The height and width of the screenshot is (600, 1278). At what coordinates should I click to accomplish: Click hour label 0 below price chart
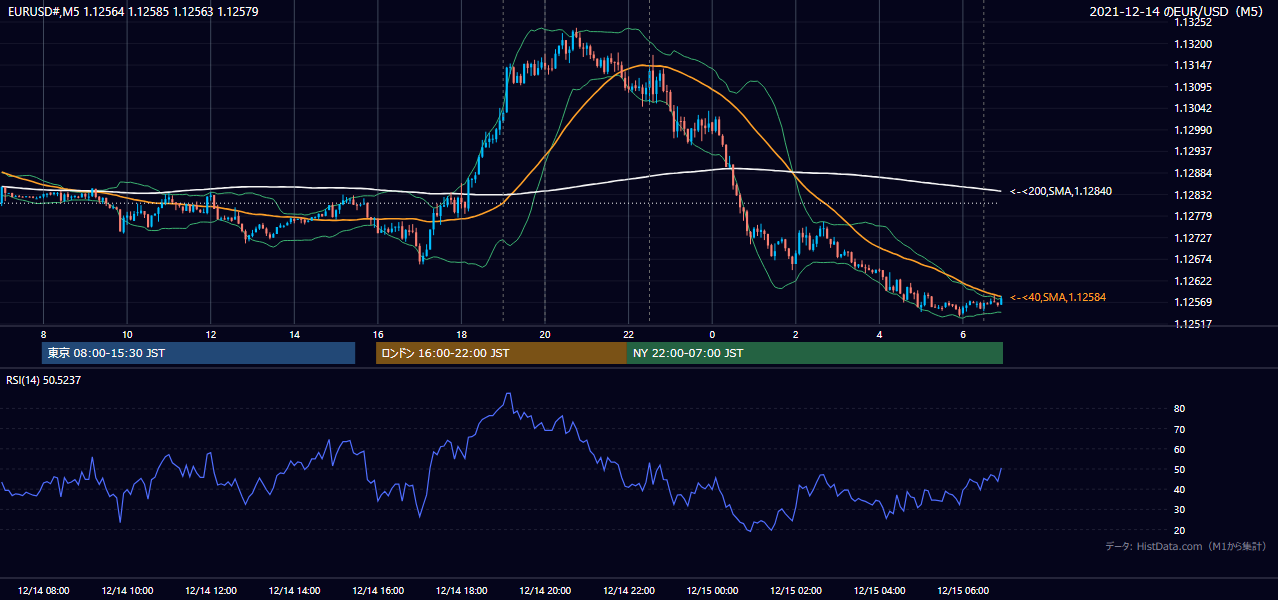coord(712,334)
